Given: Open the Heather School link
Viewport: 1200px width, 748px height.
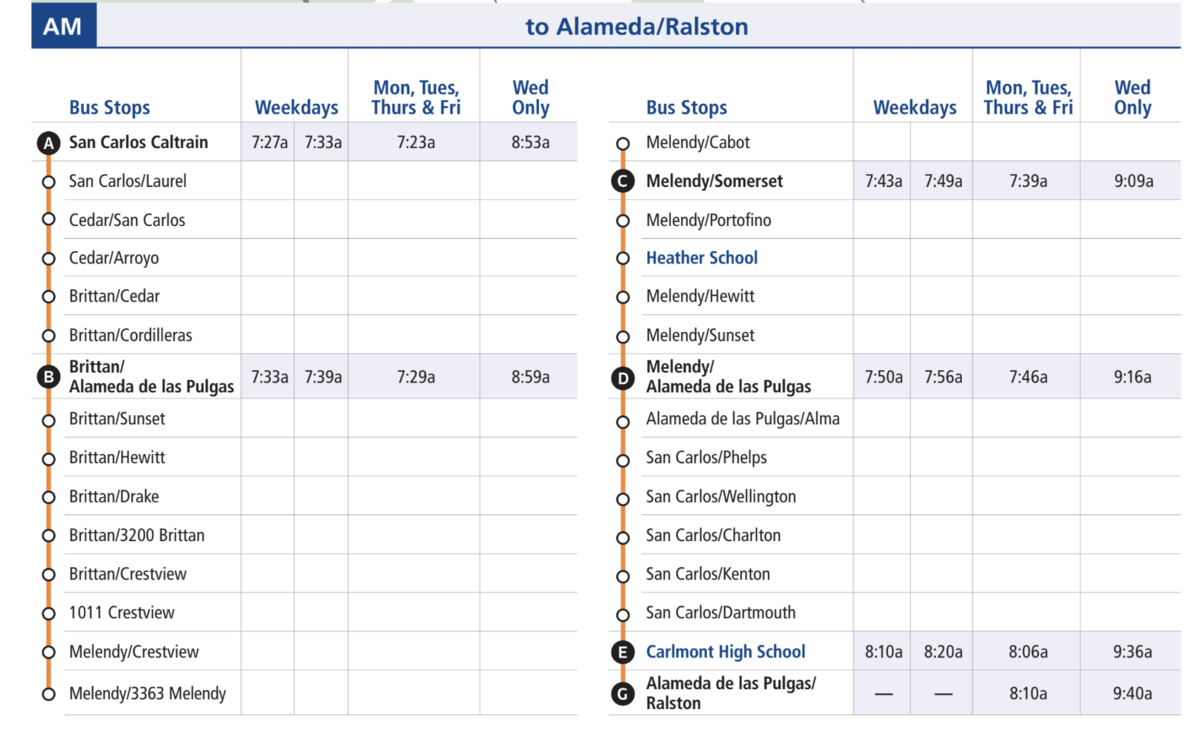Looking at the screenshot, I should click(701, 258).
